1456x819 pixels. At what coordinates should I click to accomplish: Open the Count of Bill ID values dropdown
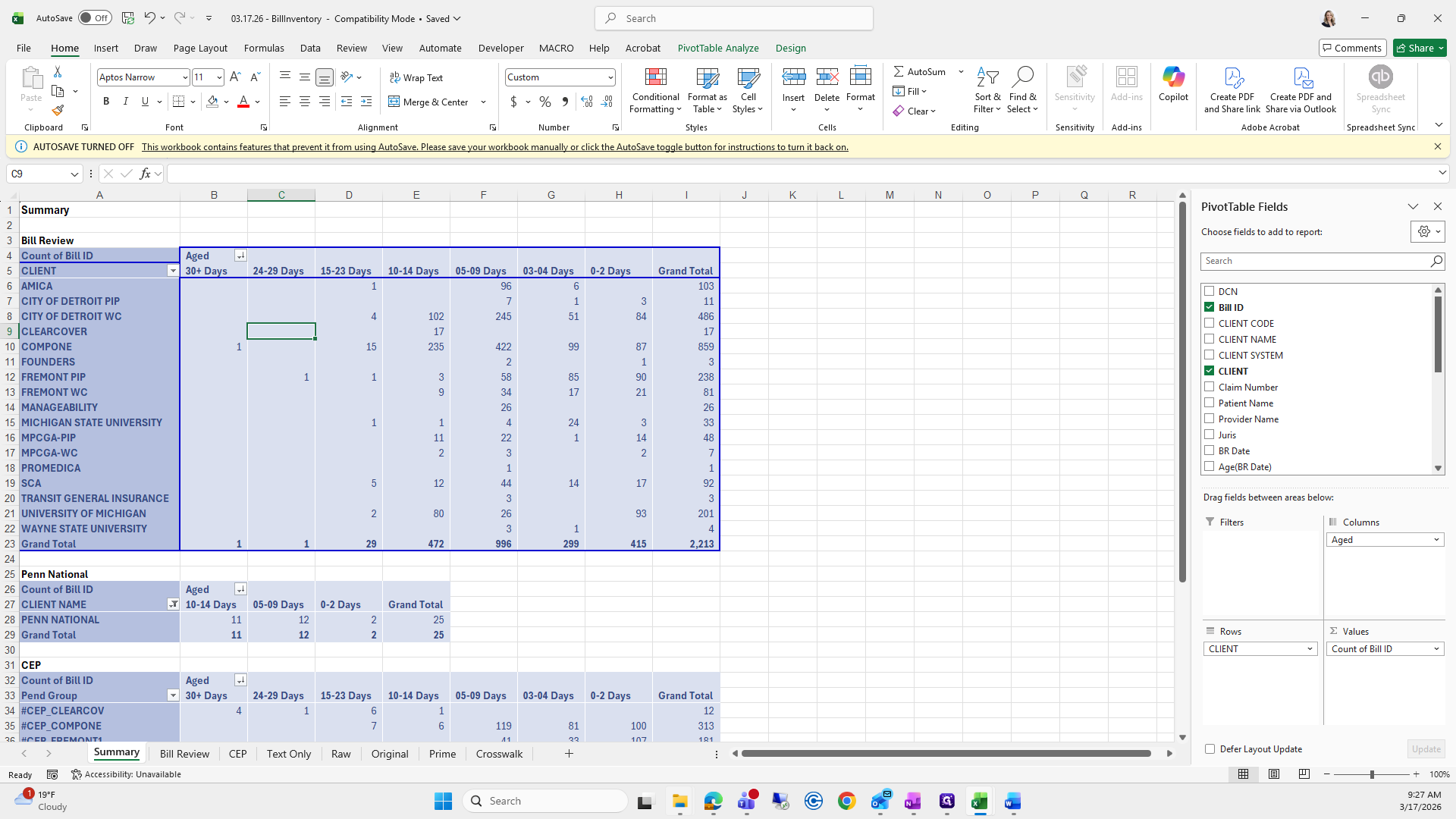coord(1436,648)
